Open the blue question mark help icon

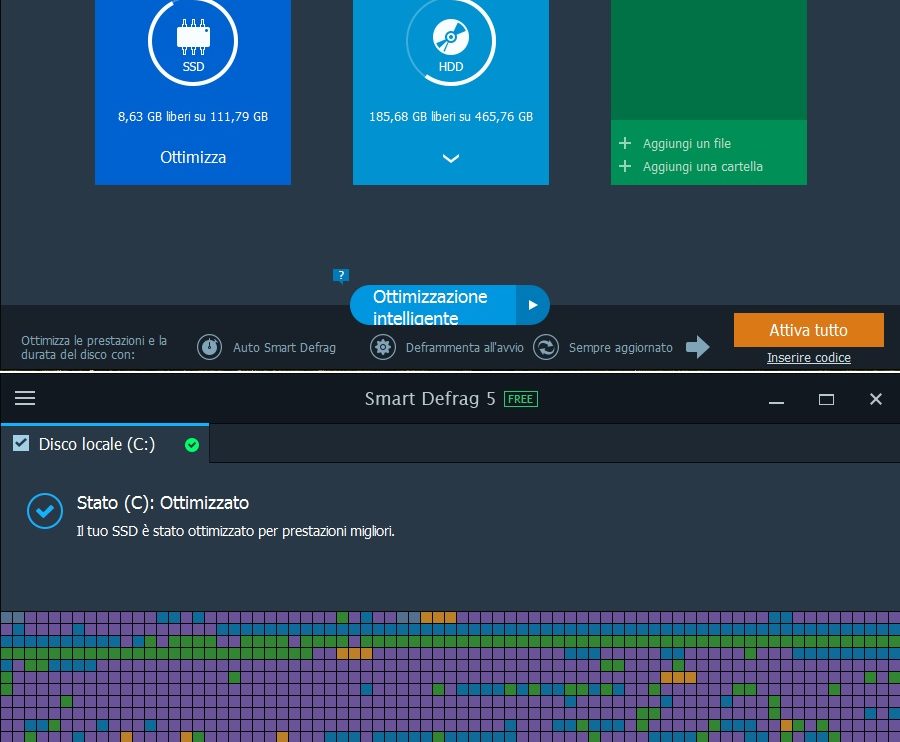(x=341, y=276)
